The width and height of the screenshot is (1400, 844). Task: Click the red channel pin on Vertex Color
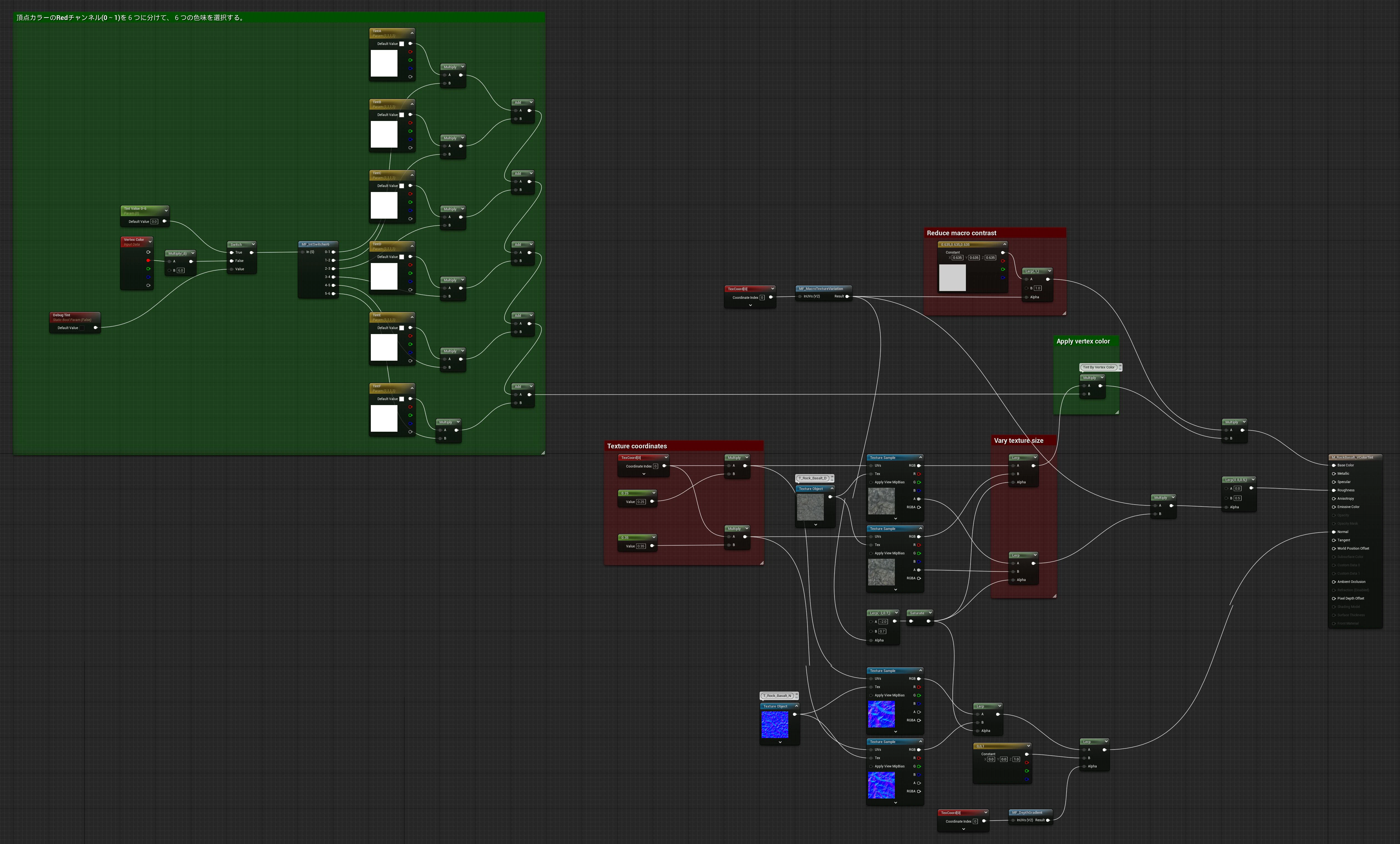[x=148, y=261]
